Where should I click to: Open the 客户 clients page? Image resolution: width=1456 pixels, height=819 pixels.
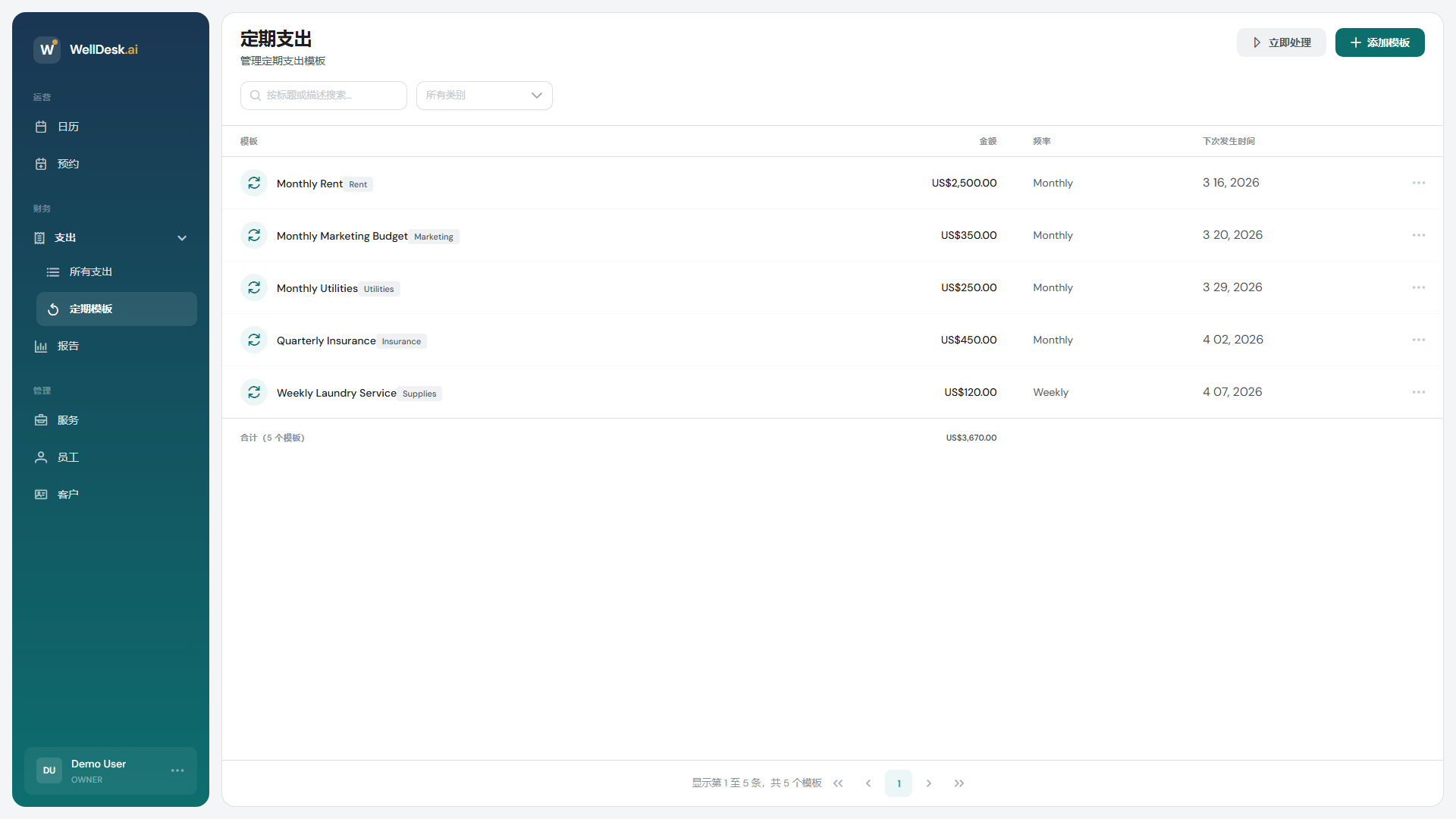(x=68, y=494)
